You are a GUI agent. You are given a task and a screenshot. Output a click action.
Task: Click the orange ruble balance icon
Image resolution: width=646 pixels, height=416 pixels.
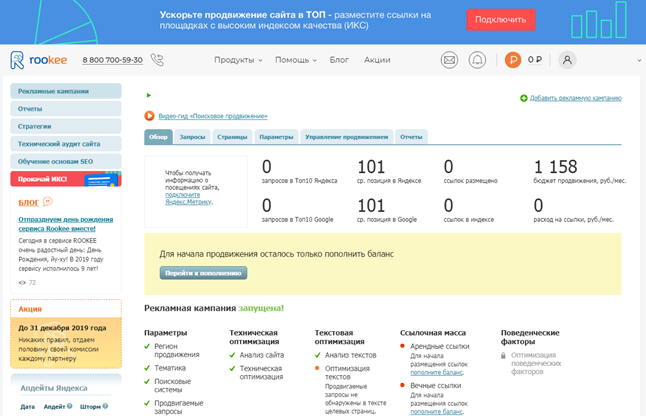(x=513, y=60)
